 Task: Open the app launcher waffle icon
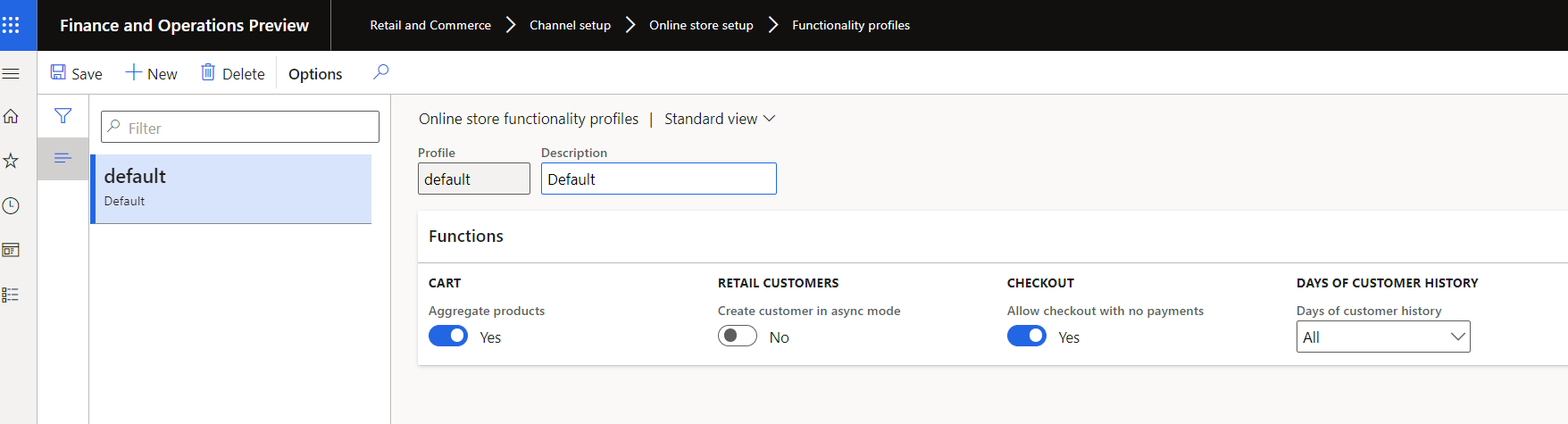click(11, 25)
